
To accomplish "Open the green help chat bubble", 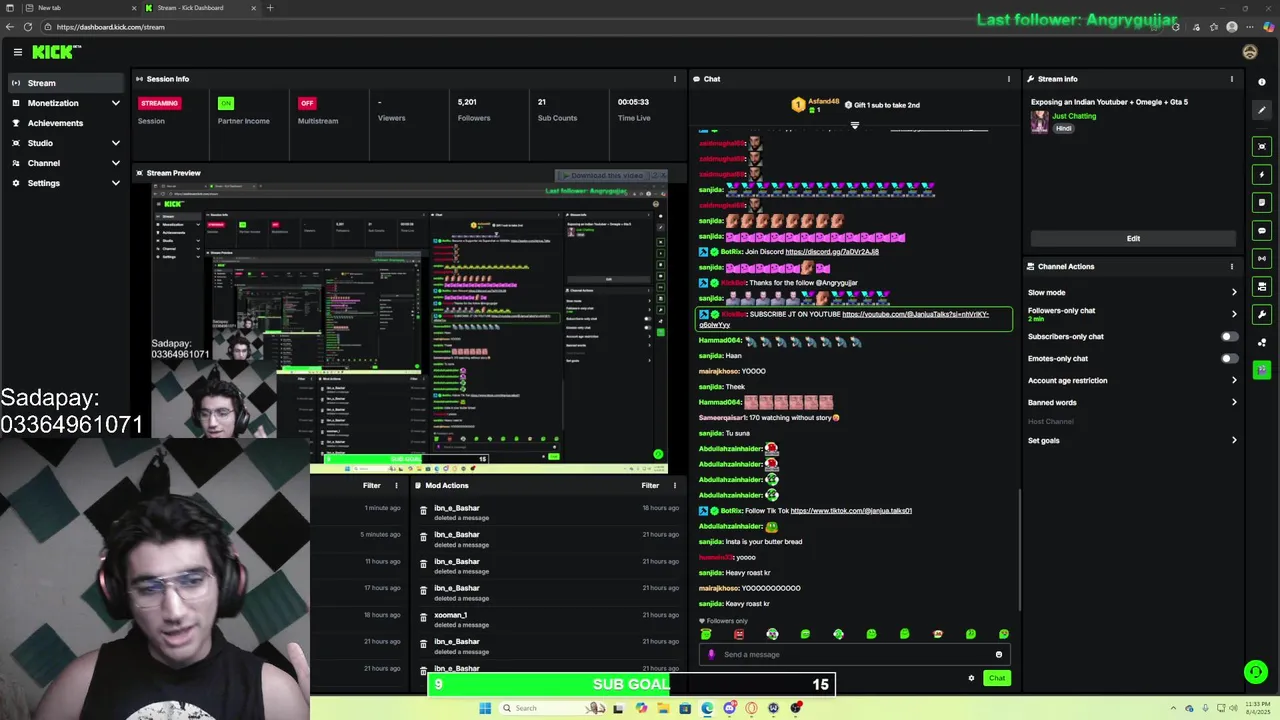I will pos(1255,672).
